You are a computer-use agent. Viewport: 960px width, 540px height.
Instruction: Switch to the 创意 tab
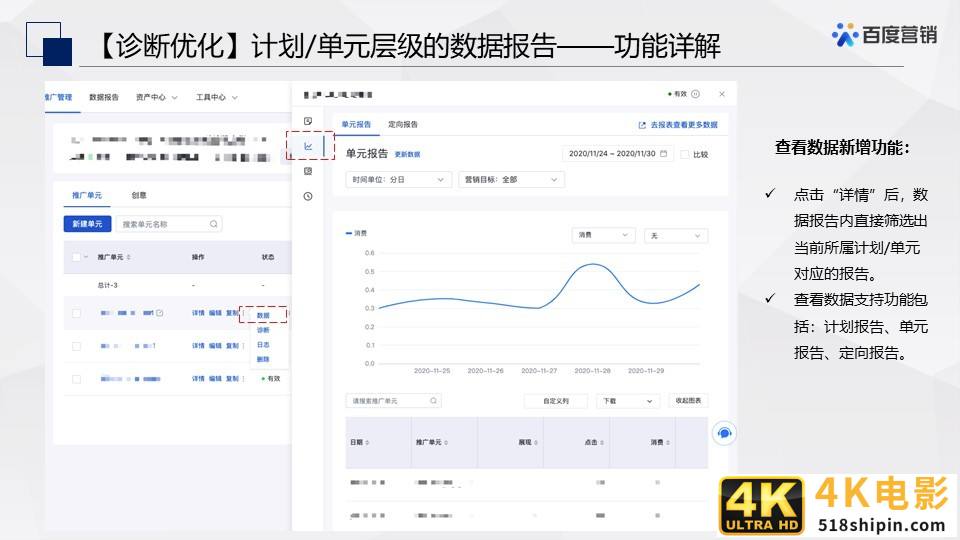click(139, 195)
